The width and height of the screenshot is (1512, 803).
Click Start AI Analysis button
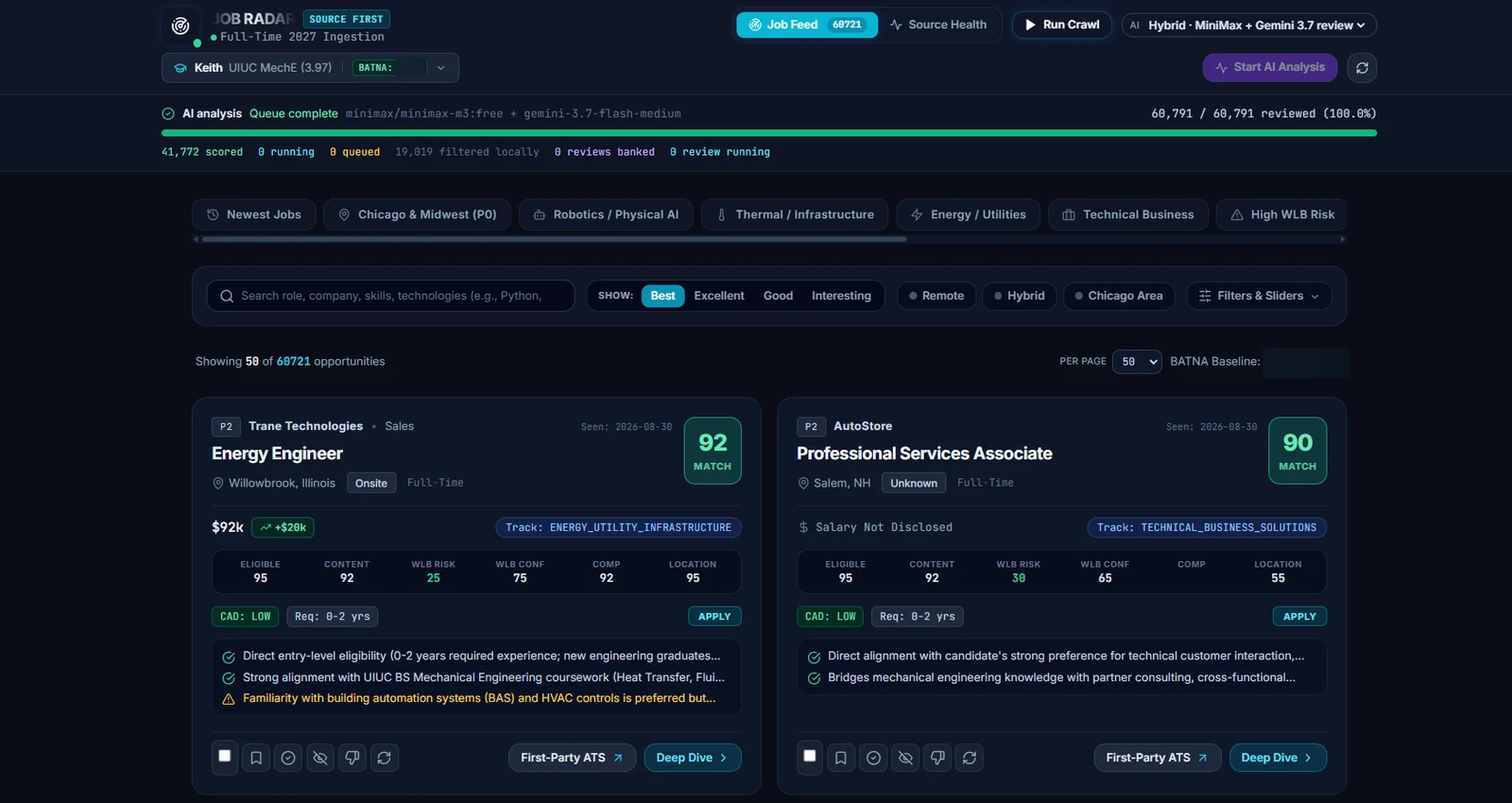point(1270,67)
